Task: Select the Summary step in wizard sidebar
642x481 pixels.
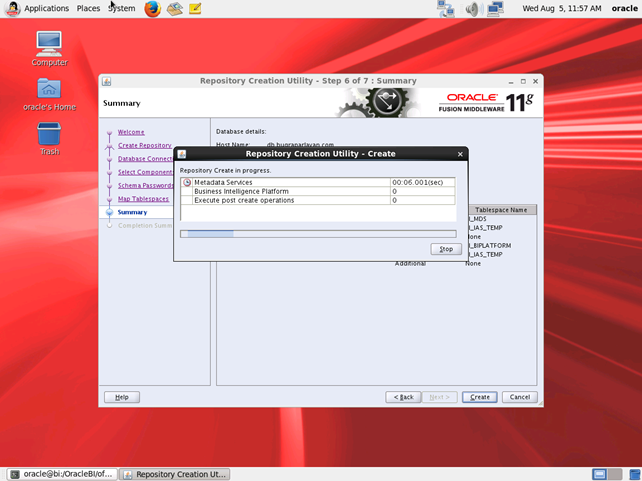Action: tap(132, 212)
